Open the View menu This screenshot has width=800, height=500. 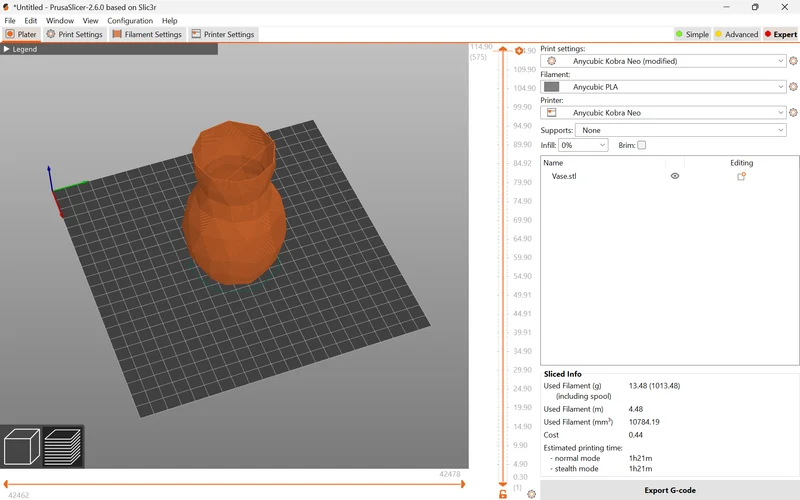(x=90, y=20)
